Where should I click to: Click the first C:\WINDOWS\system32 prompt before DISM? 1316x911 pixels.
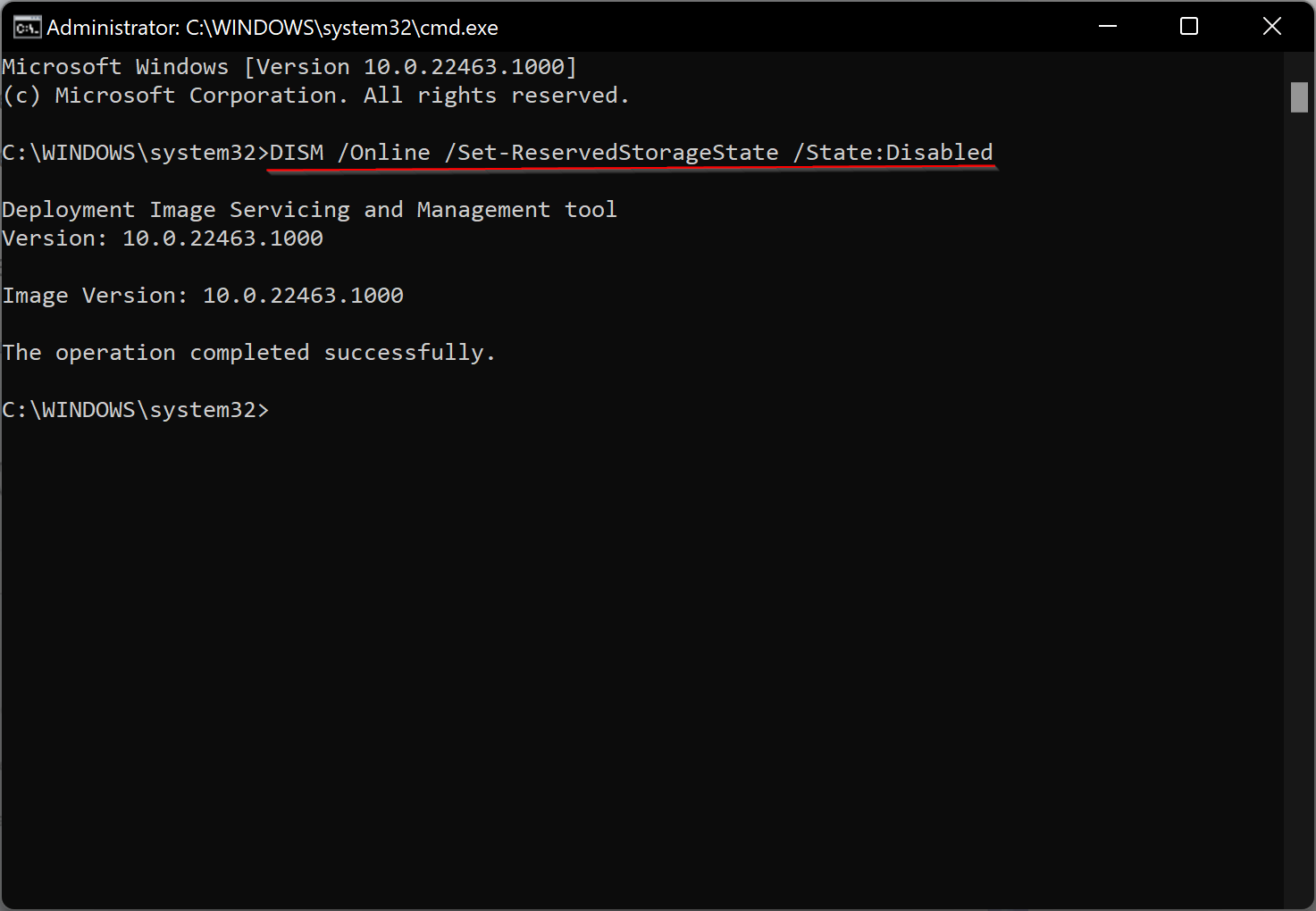pyautogui.click(x=135, y=153)
